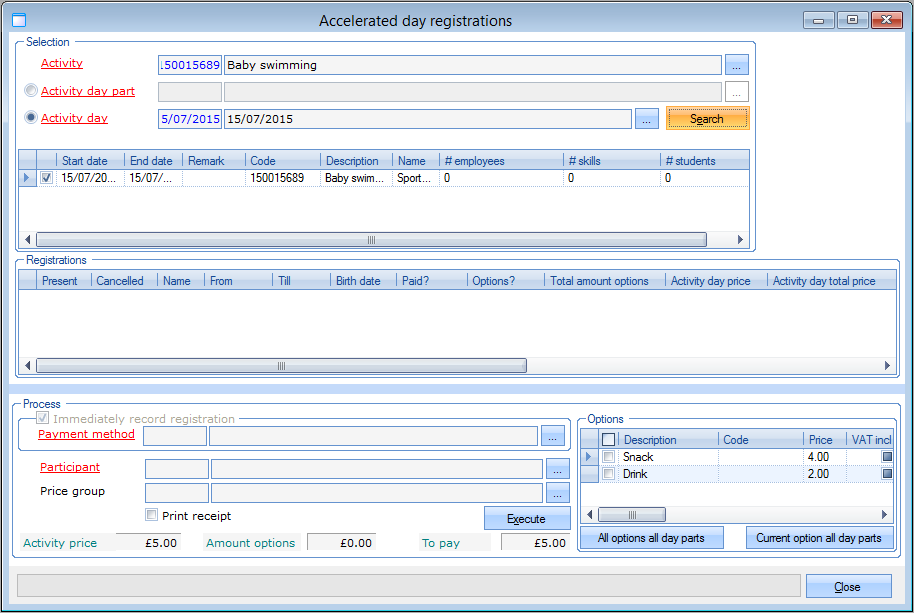The width and height of the screenshot is (914, 613).
Task: Open the Payment method lookup browse button
Action: pos(553,436)
